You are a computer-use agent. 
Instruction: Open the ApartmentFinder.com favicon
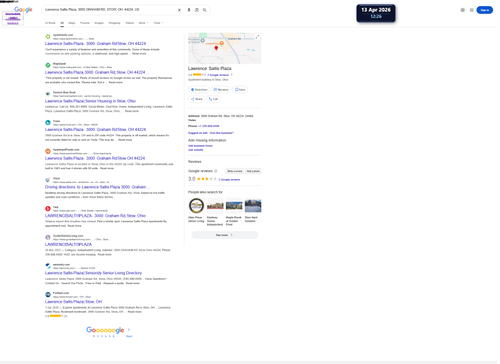pos(48,151)
